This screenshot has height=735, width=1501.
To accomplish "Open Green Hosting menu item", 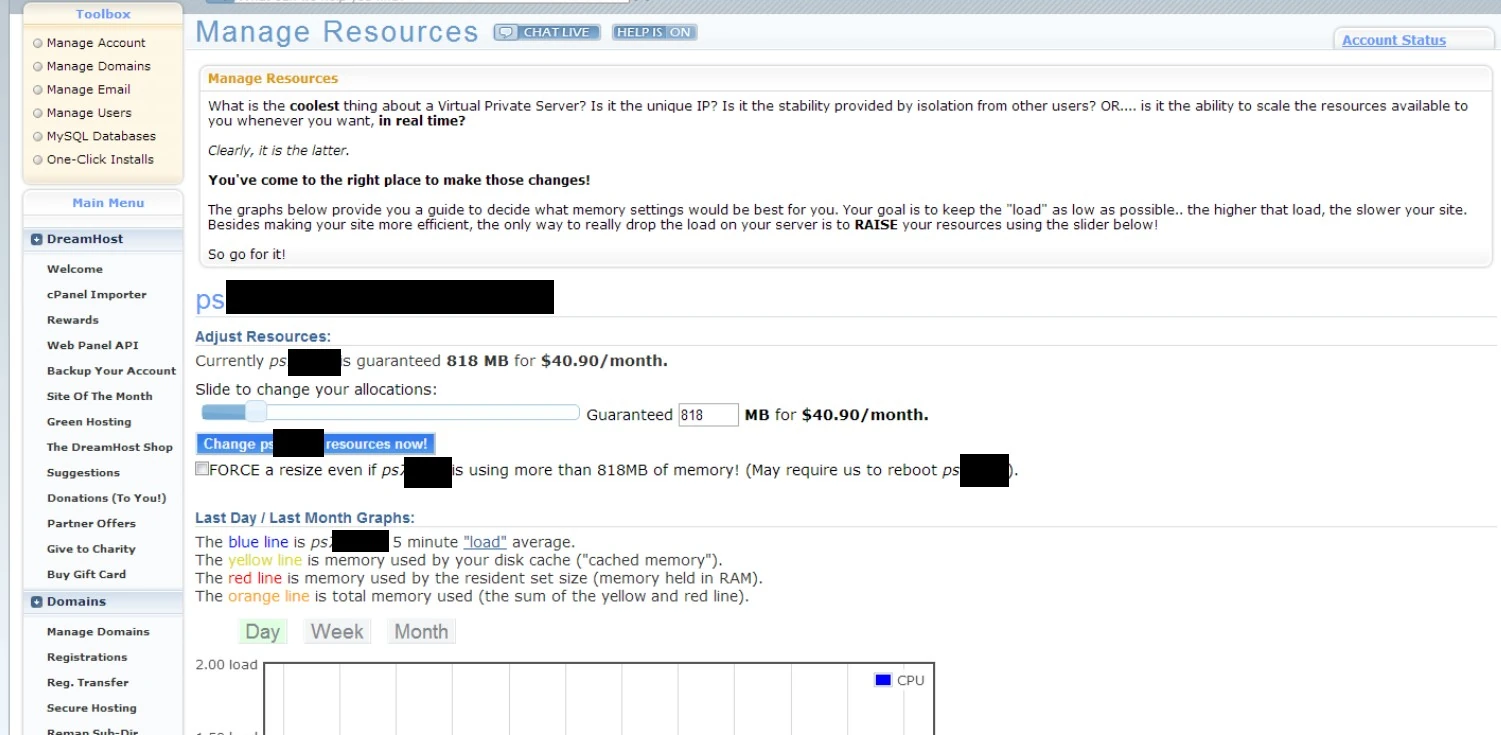I will point(89,422).
